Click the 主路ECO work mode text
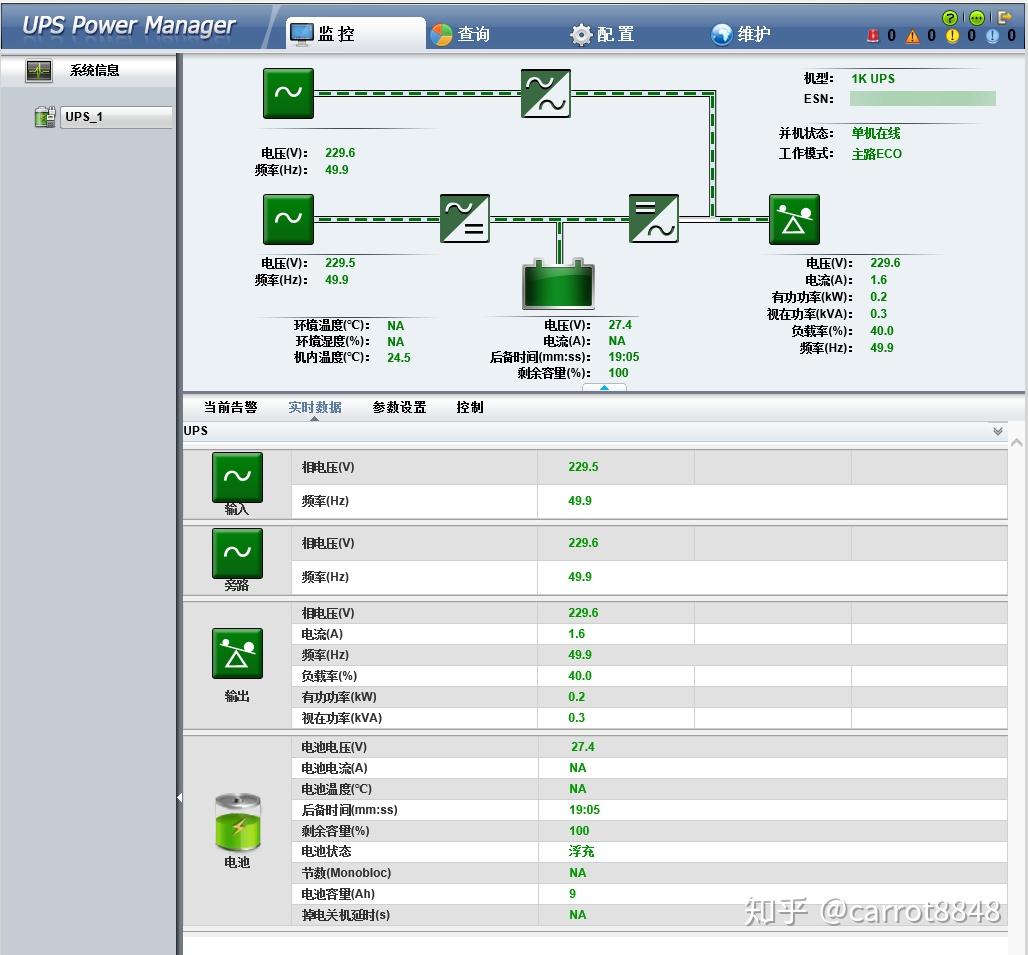Viewport: 1028px width, 955px height. 877,154
